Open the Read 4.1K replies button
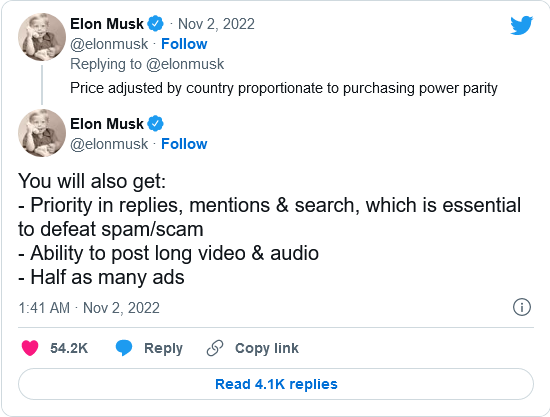This screenshot has height=417, width=550. pyautogui.click(x=276, y=384)
